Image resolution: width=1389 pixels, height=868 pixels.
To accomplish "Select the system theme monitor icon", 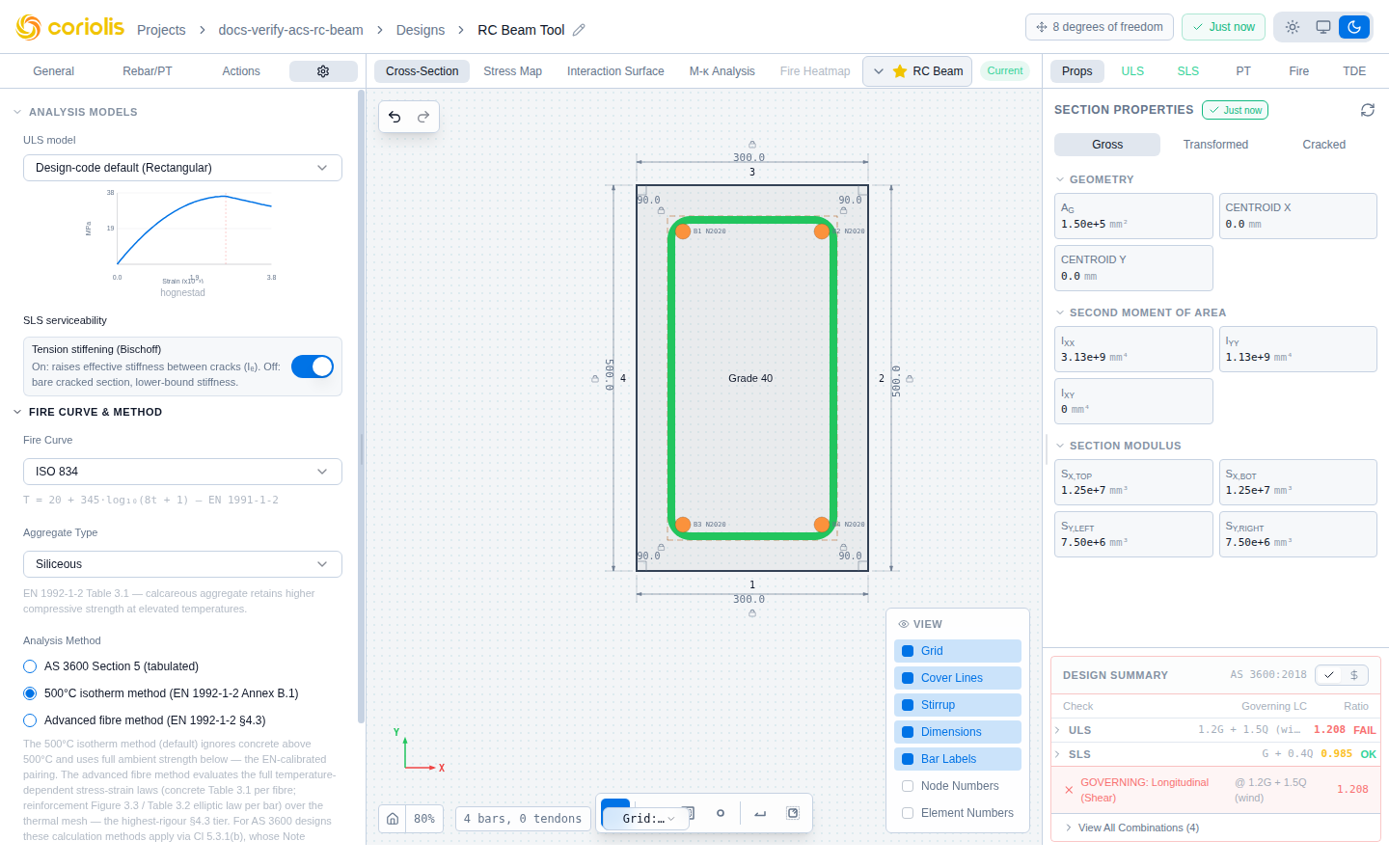I will [1323, 27].
